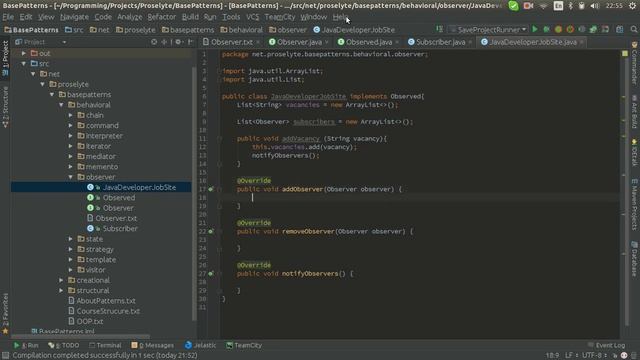Switch to the Subscriber.java editor tab
Screen dimensions: 640x360
(440, 42)
